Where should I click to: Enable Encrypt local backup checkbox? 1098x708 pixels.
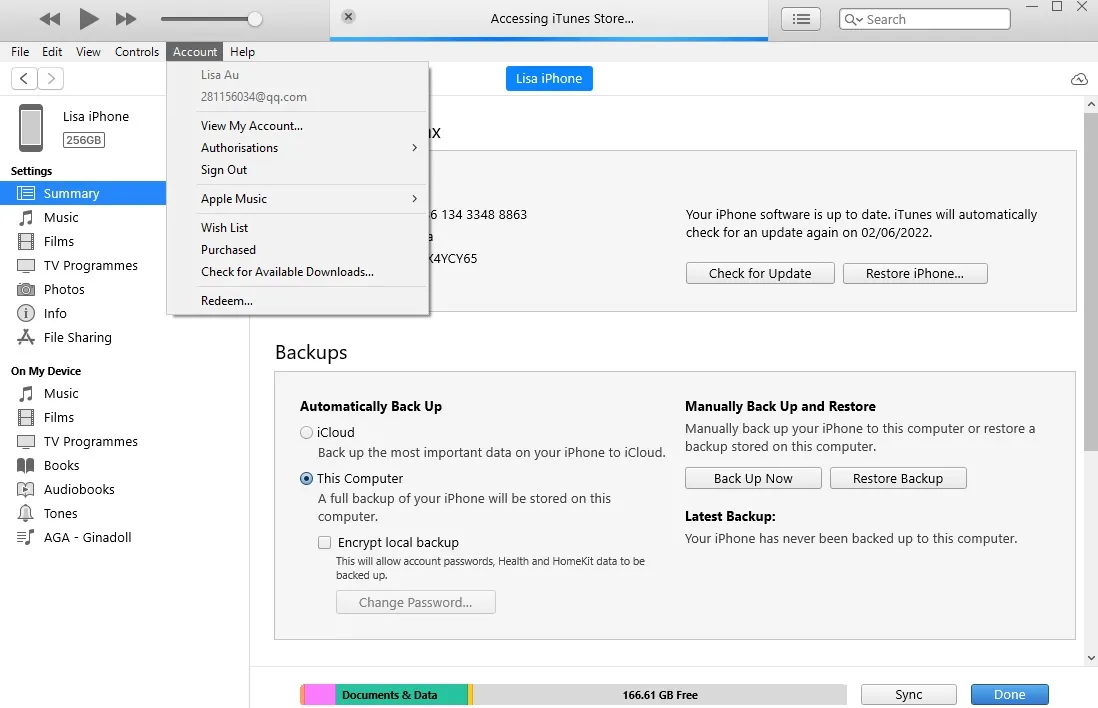pos(324,543)
